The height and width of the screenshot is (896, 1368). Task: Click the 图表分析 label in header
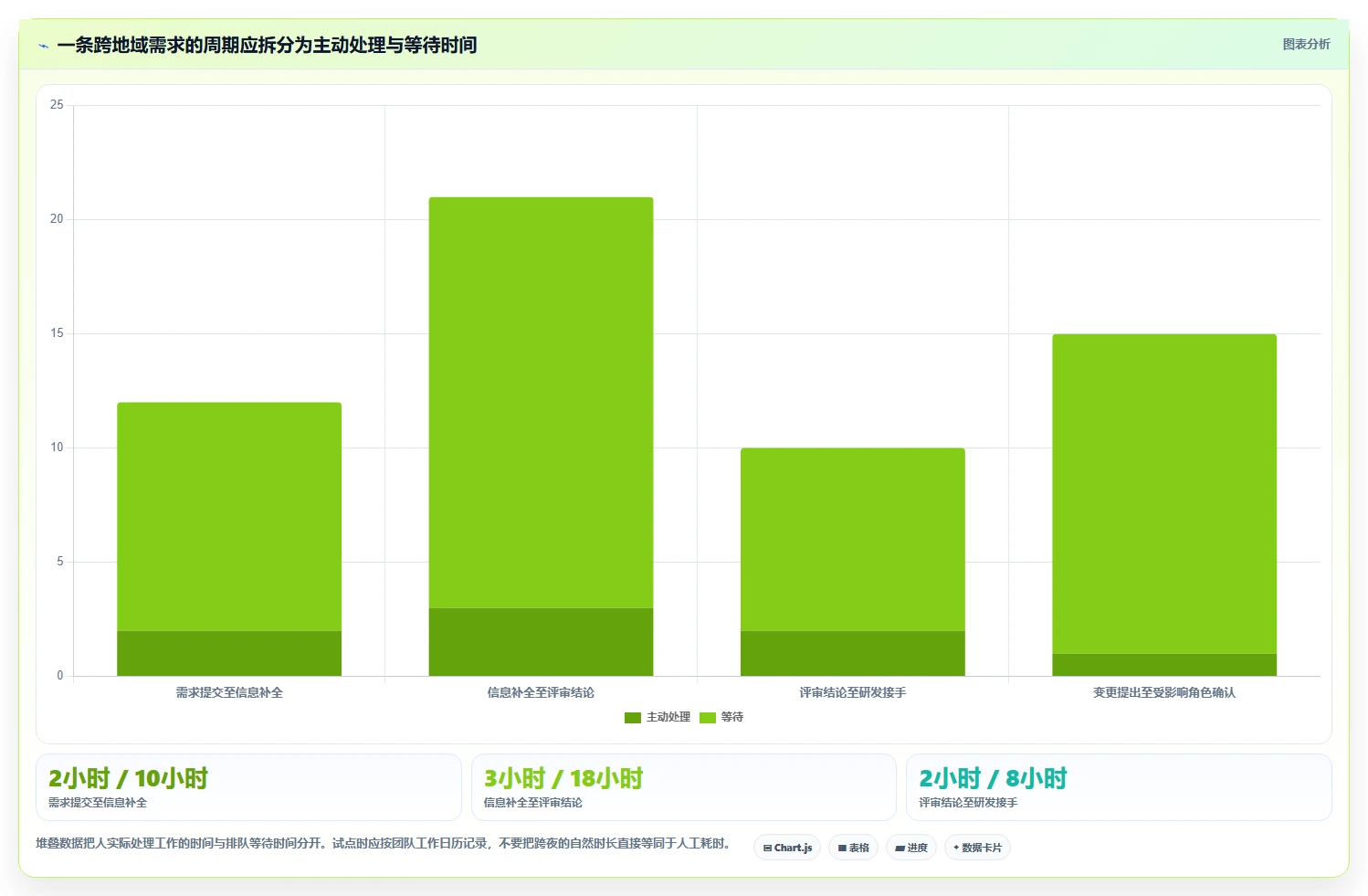click(x=1306, y=44)
